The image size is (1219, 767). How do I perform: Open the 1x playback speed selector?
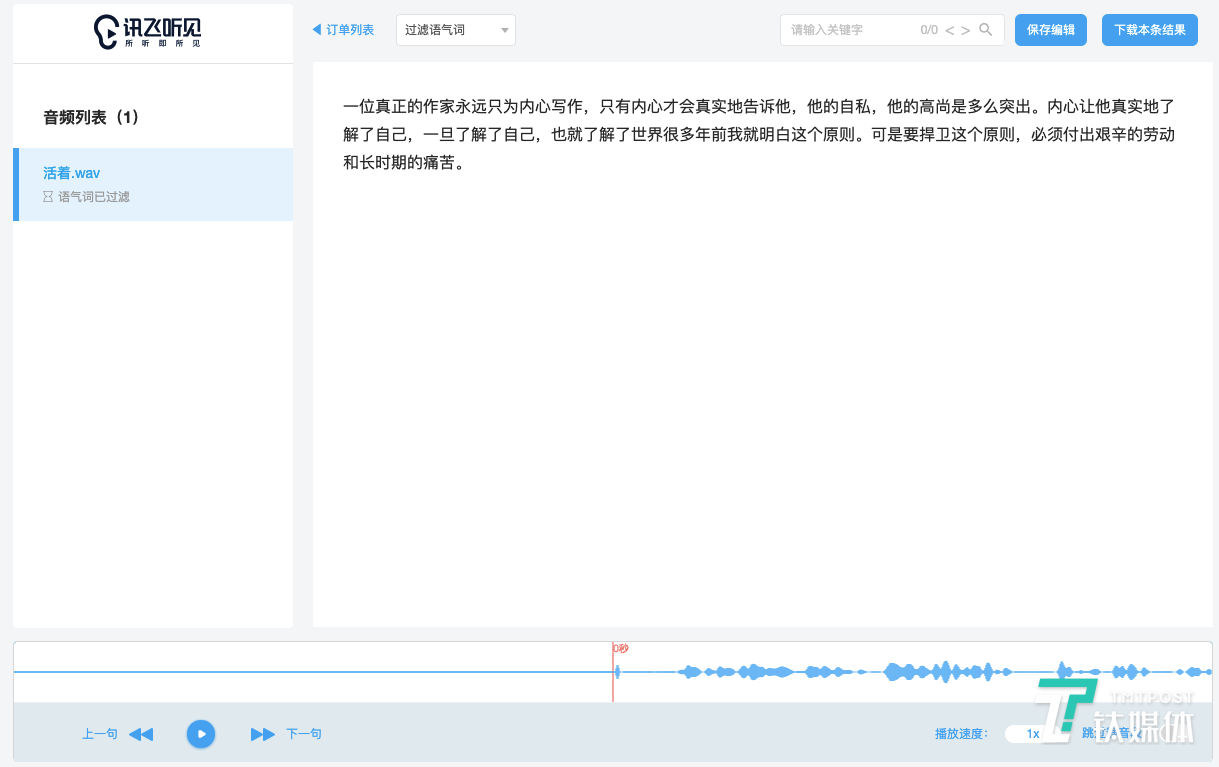1033,734
